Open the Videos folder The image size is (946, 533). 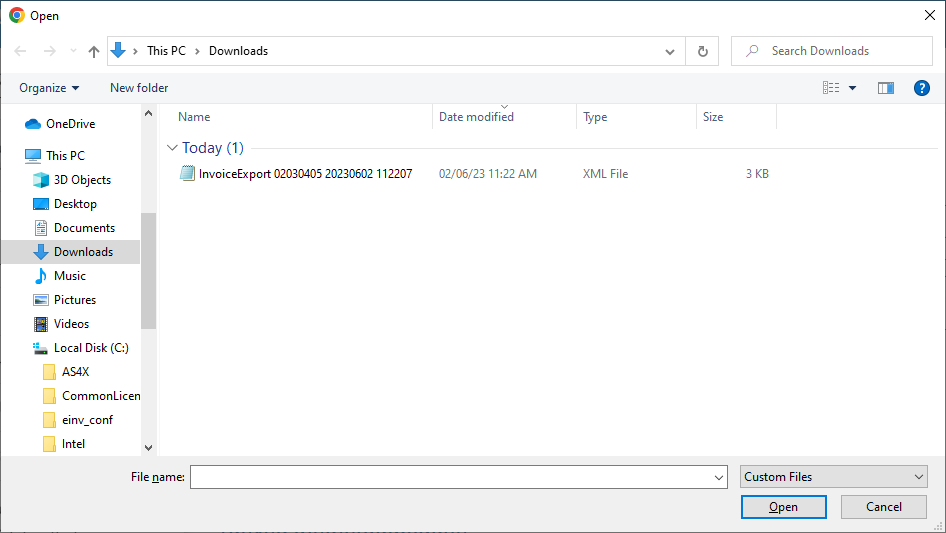[71, 324]
